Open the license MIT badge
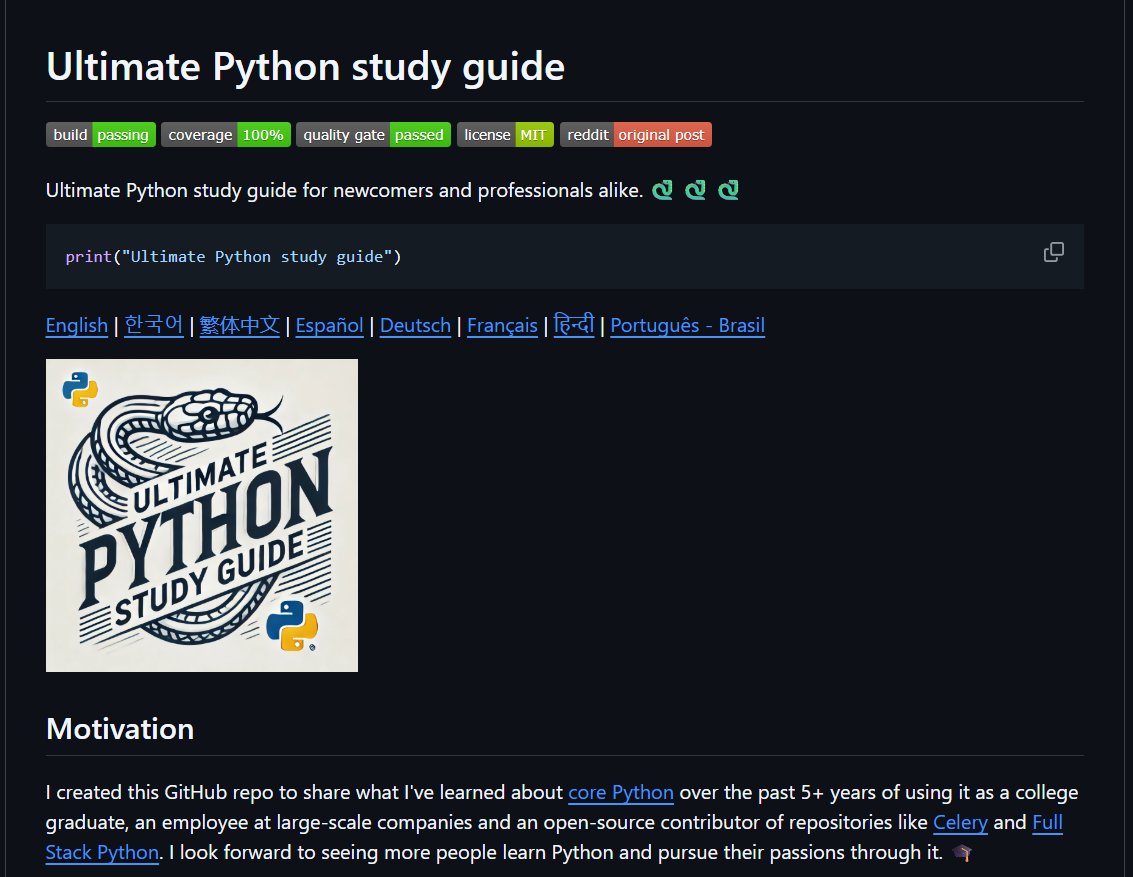Image resolution: width=1133 pixels, height=877 pixels. [x=505, y=135]
